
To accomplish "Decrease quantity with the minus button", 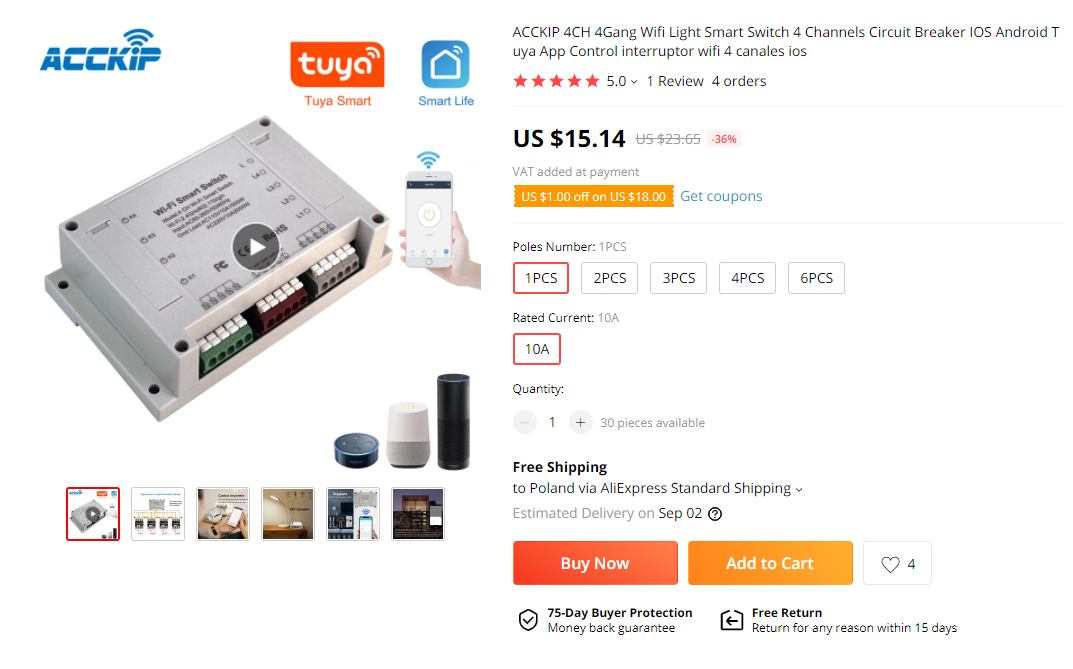I will (525, 423).
